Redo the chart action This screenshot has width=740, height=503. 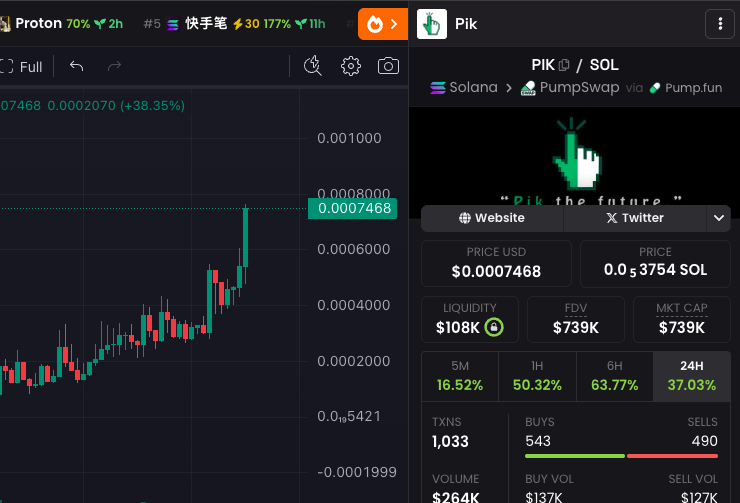tap(114, 67)
